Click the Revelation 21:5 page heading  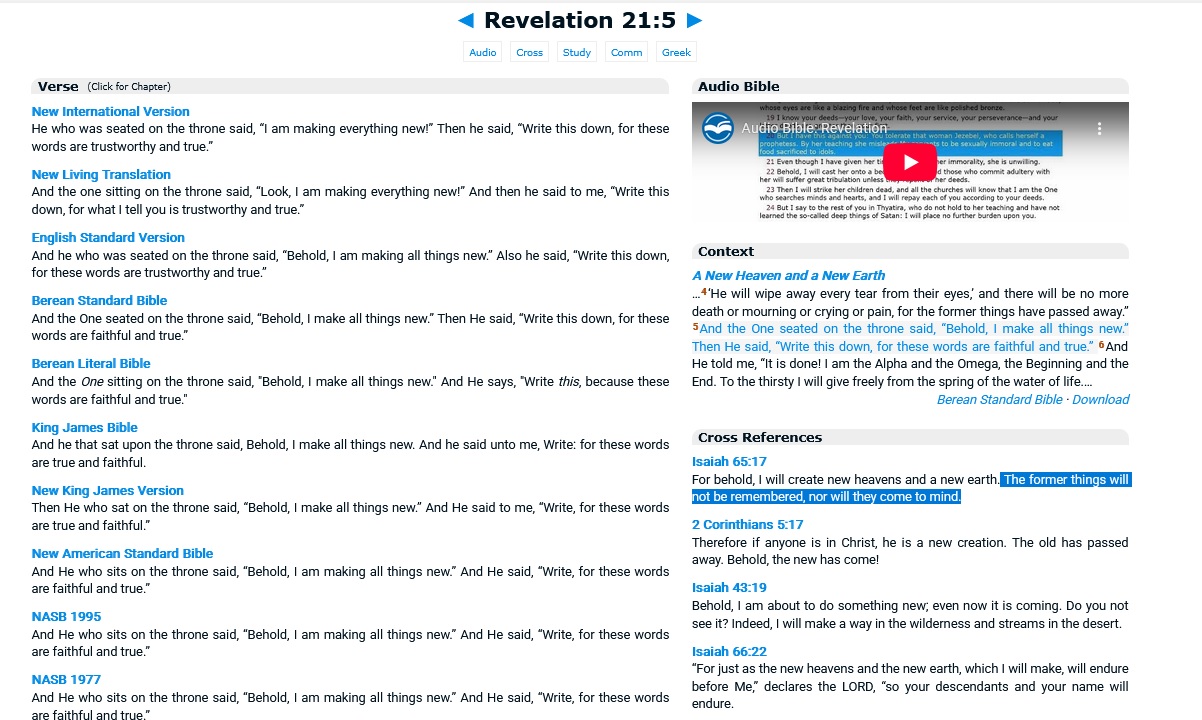pyautogui.click(x=580, y=20)
